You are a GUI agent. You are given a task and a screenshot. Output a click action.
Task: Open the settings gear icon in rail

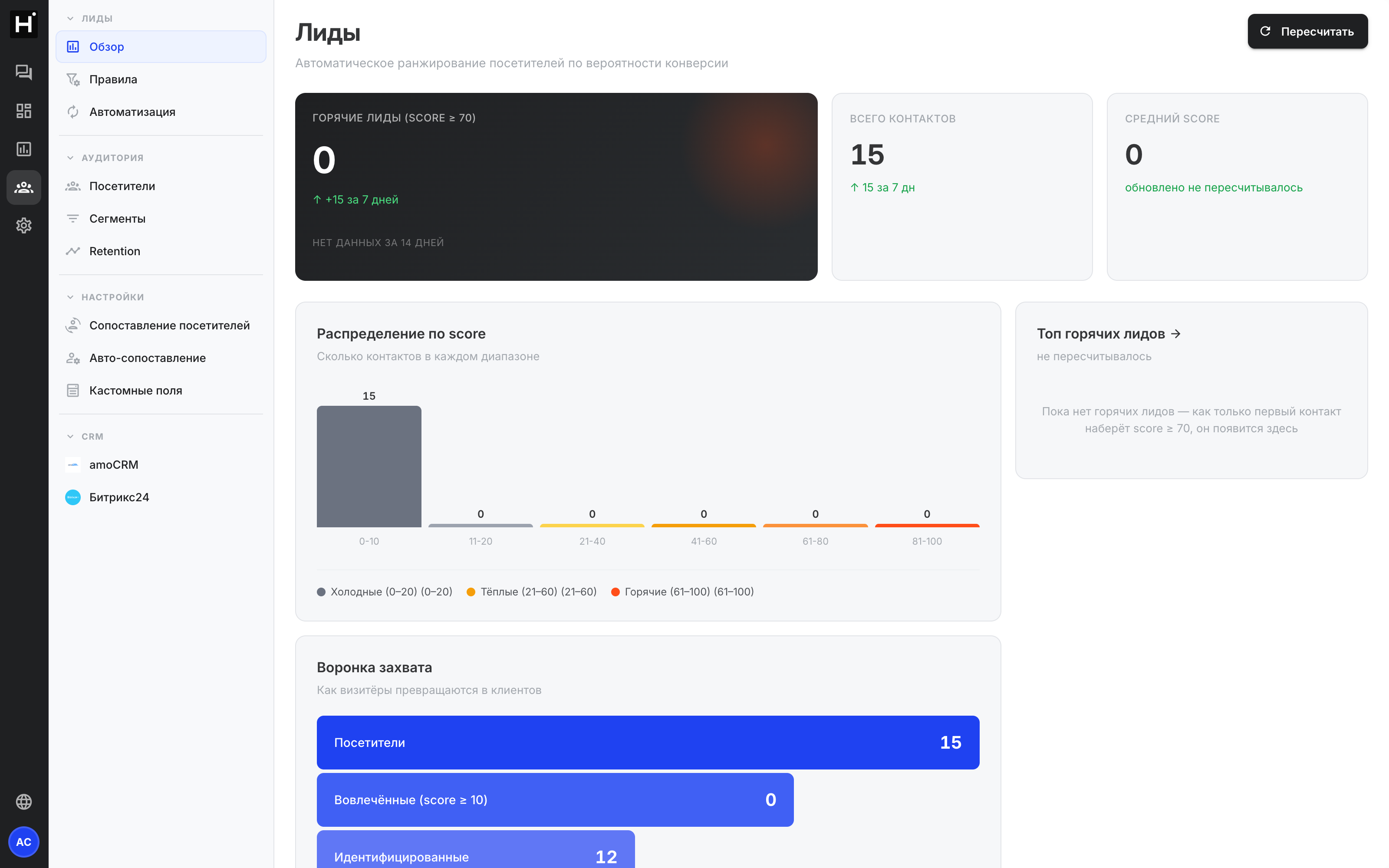23,225
